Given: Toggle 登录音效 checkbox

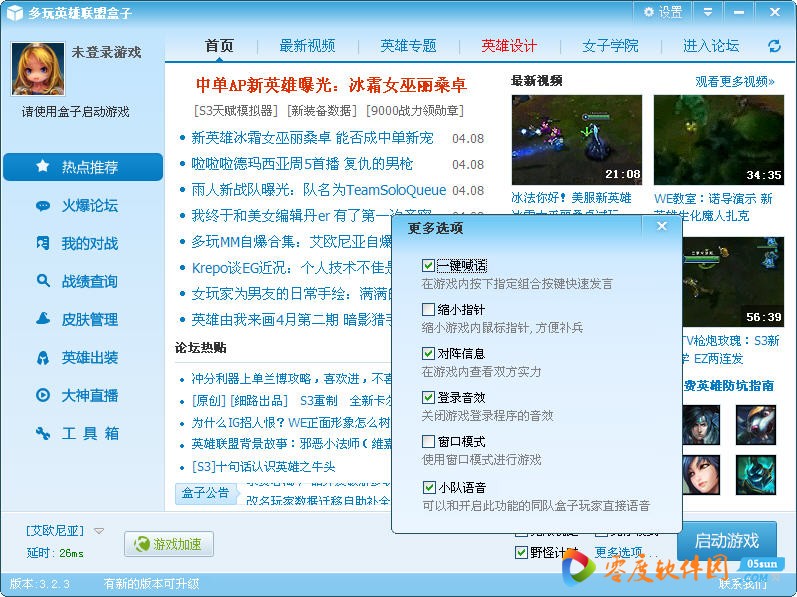Looking at the screenshot, I should [x=428, y=397].
